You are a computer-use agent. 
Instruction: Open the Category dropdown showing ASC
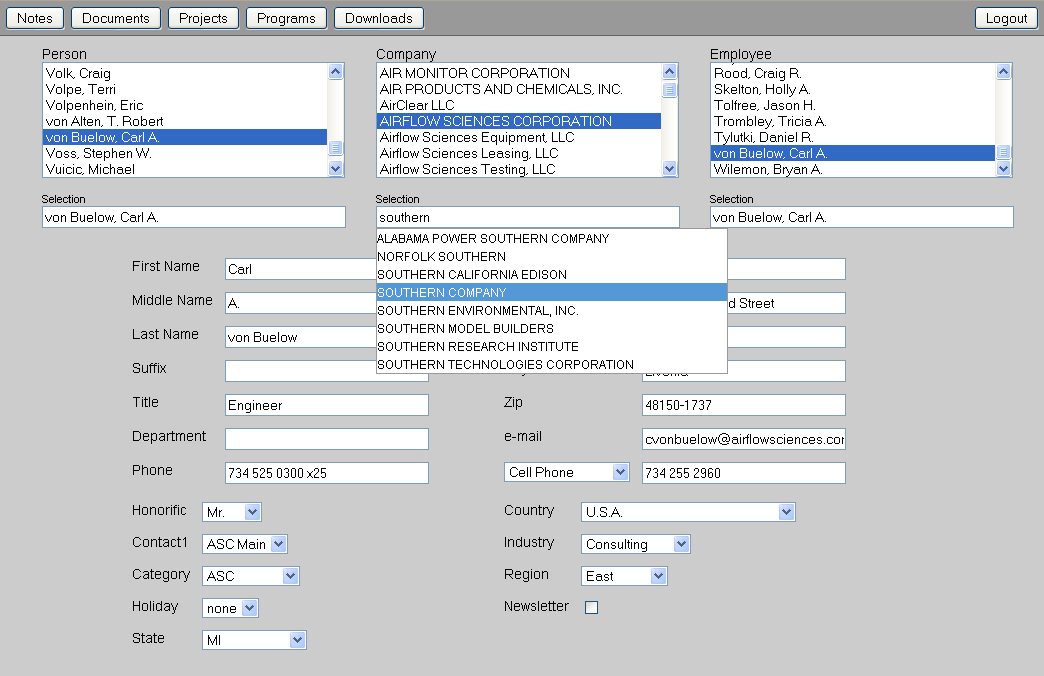250,576
